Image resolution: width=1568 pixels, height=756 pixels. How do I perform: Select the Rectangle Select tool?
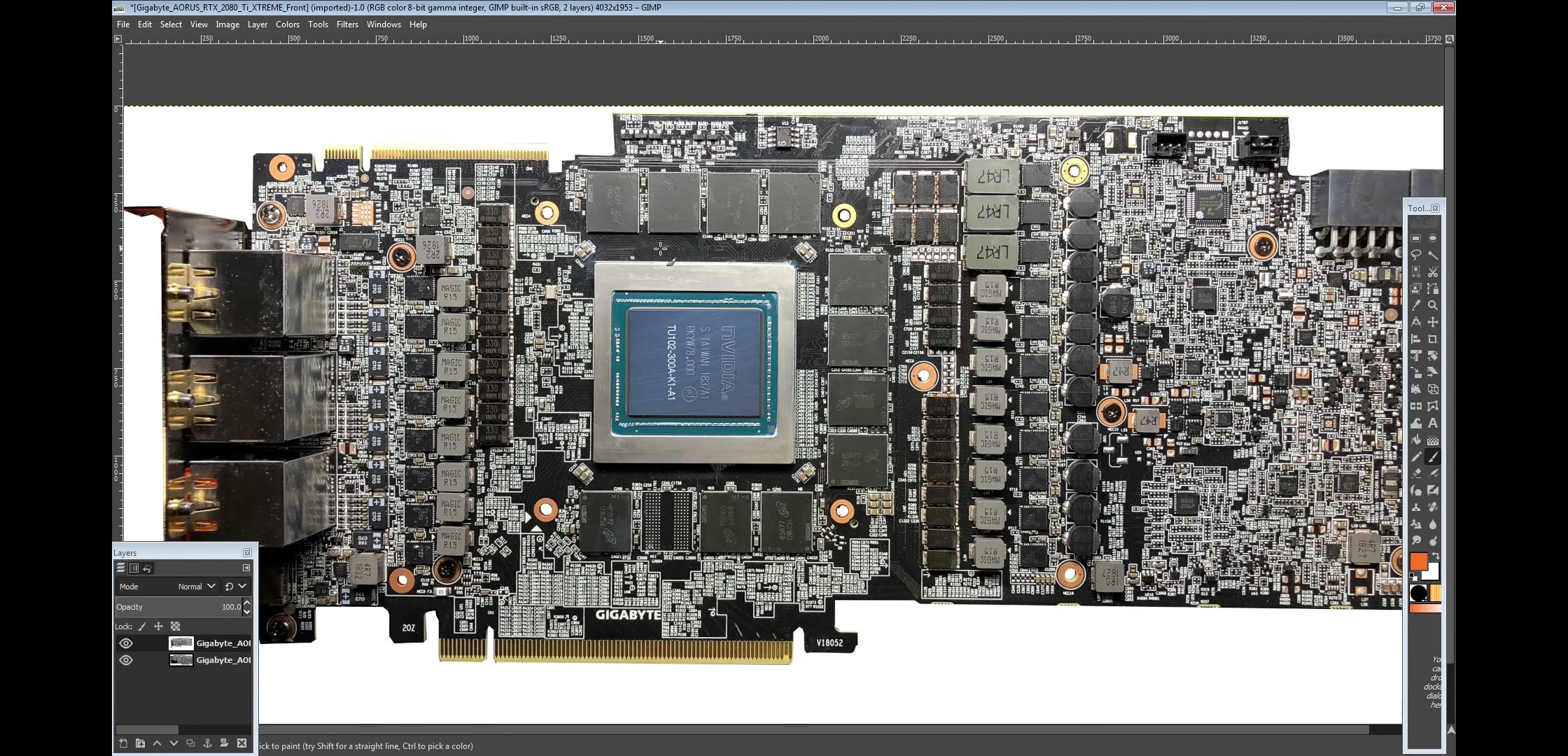point(1416,239)
